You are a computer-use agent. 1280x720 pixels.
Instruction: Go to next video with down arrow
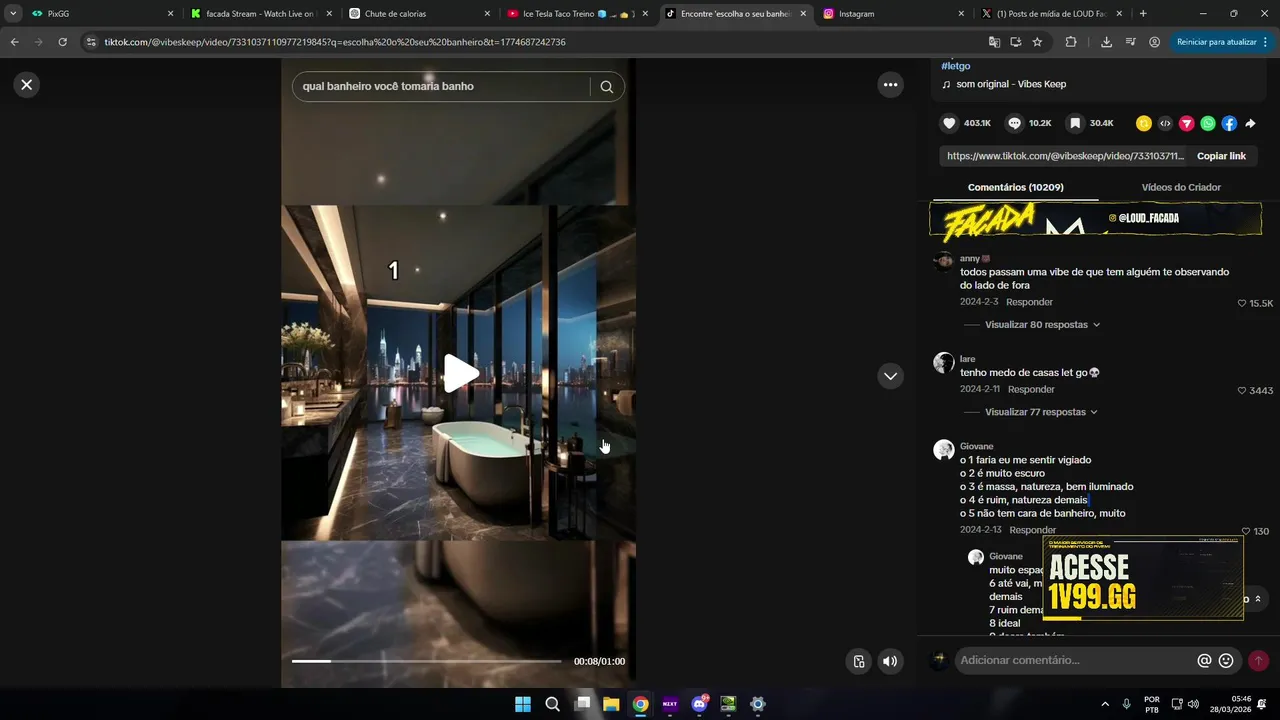890,376
